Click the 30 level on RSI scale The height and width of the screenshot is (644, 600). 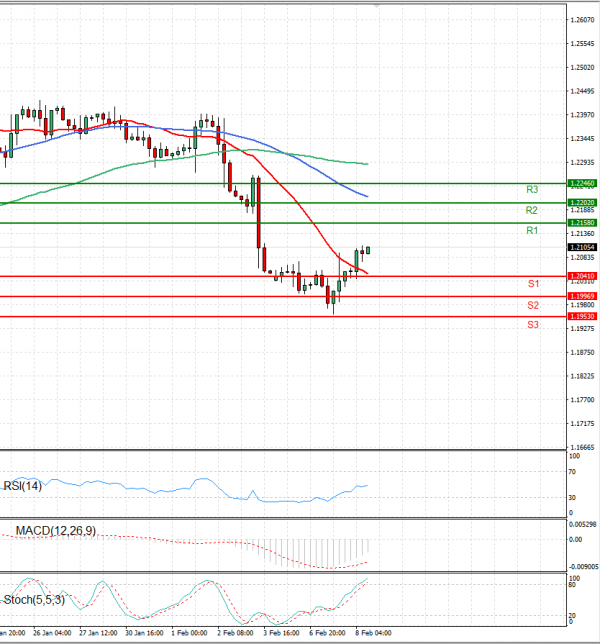(x=572, y=498)
